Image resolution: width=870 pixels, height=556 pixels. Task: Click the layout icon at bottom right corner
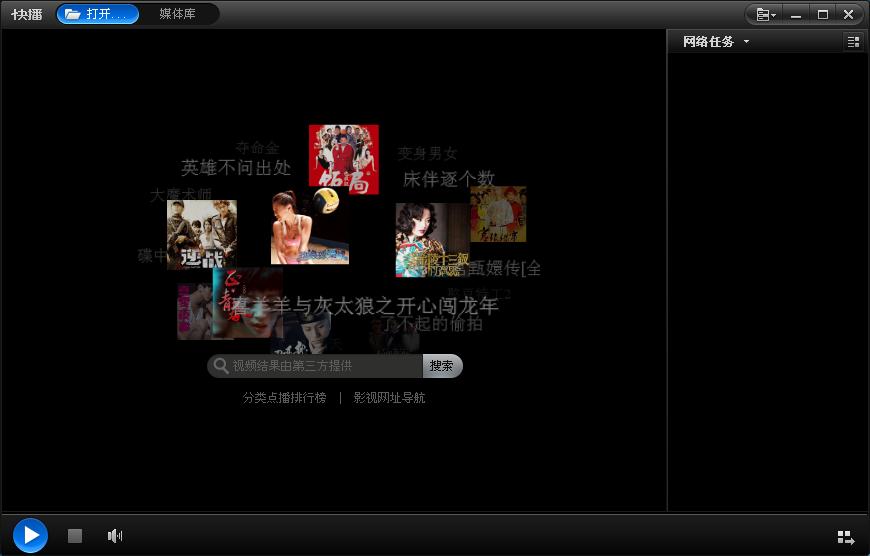tap(846, 537)
